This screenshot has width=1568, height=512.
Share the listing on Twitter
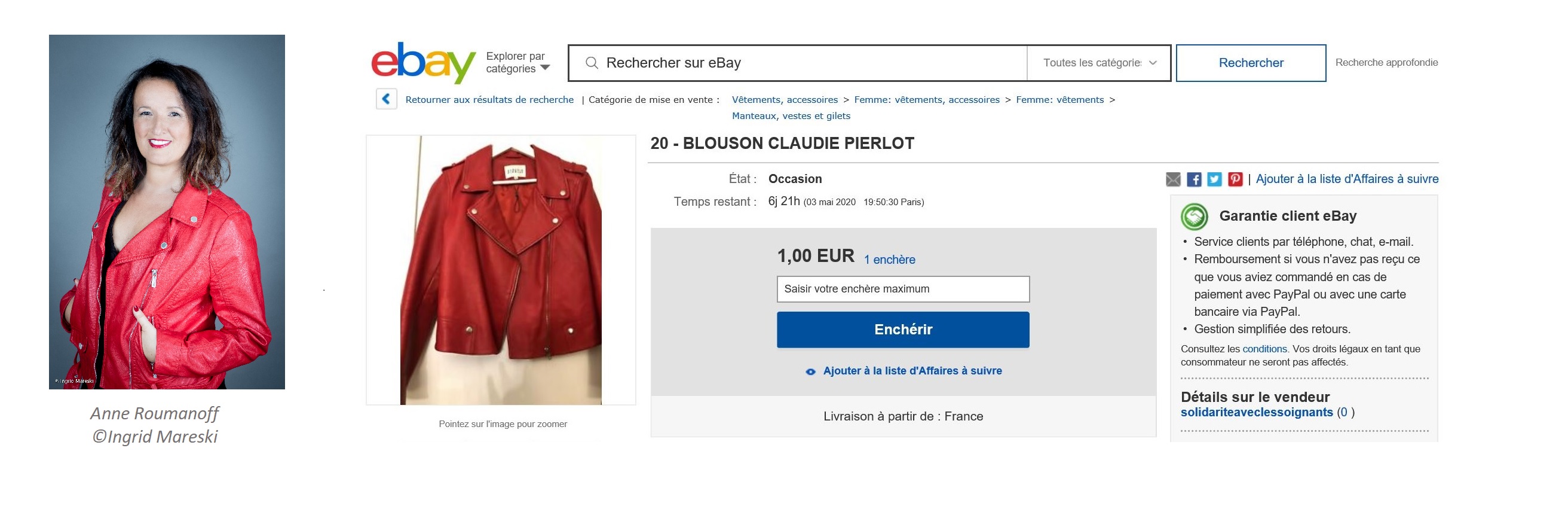[1214, 179]
